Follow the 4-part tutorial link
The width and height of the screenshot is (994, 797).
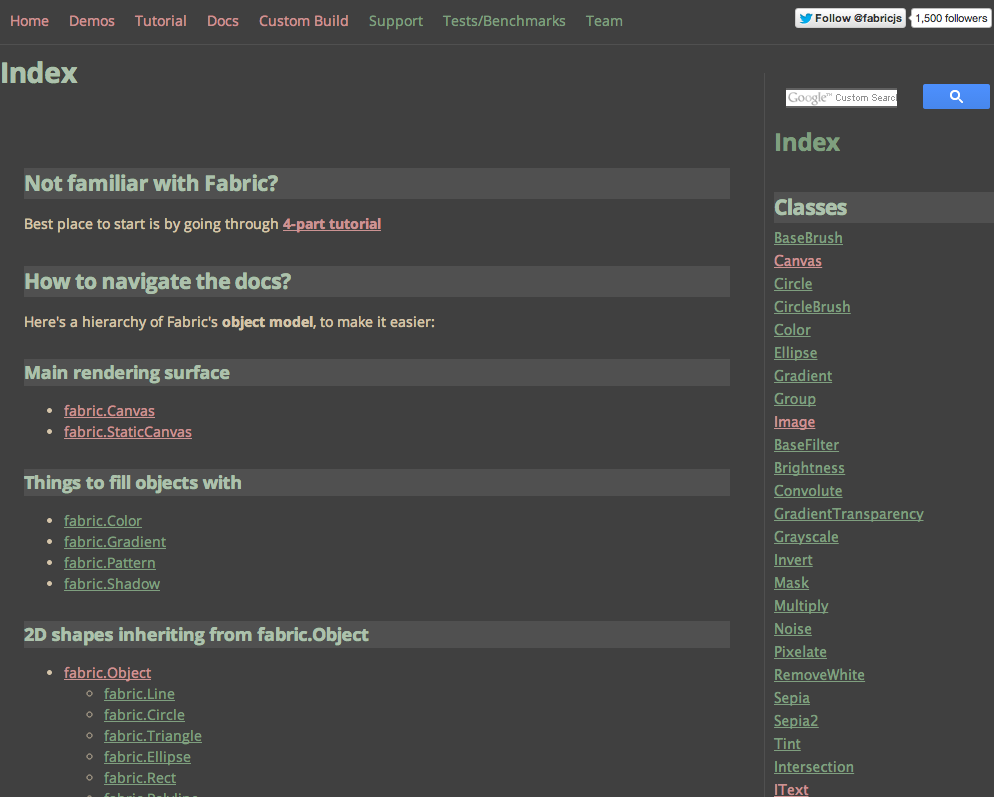click(332, 224)
